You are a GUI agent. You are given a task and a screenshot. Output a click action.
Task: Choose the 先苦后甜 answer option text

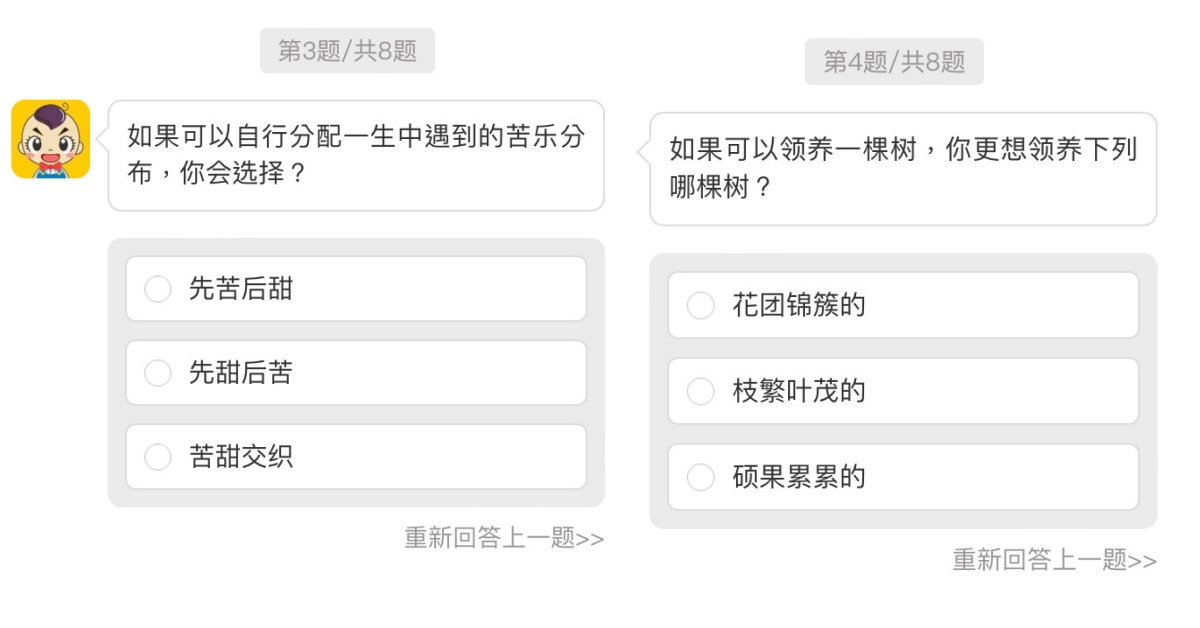[241, 289]
